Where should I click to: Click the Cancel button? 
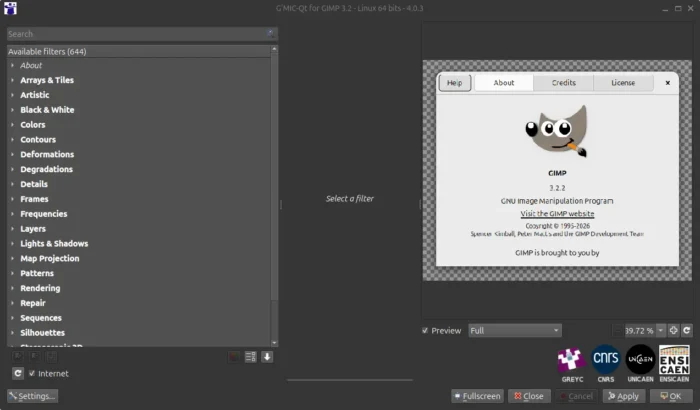pyautogui.click(x=576, y=396)
